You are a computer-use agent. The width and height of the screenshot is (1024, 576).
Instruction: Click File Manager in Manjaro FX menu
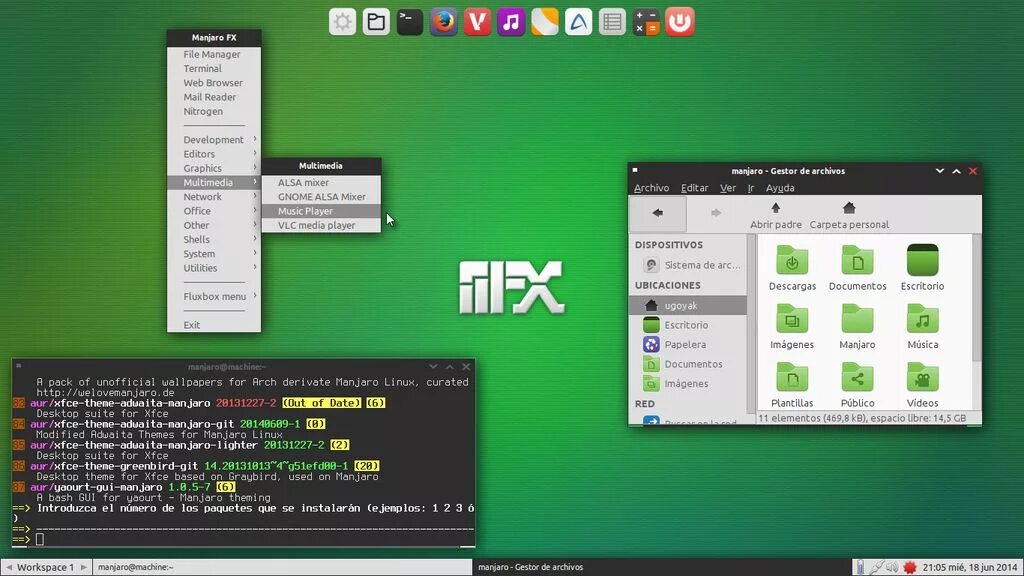coord(214,54)
